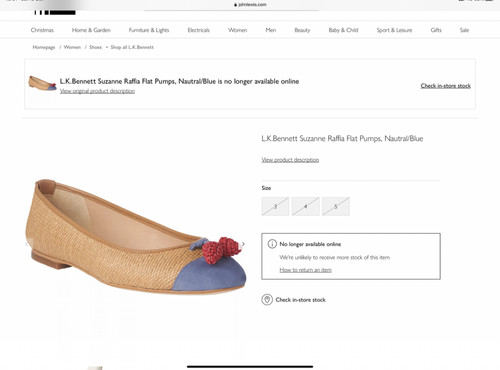The image size is (500, 370).
Task: Click View product description link
Action: coord(290,160)
